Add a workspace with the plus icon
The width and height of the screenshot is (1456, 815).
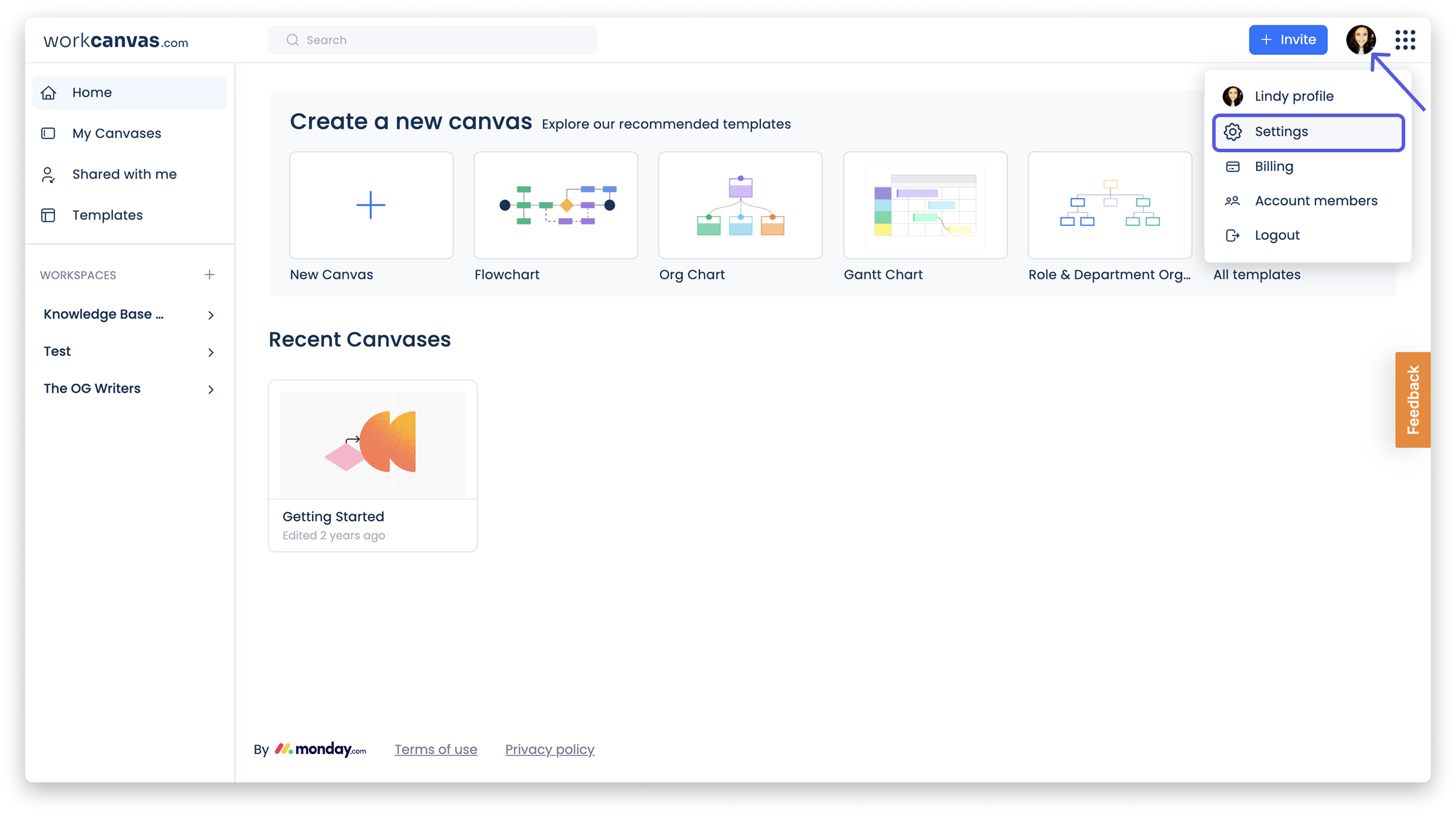click(x=209, y=275)
